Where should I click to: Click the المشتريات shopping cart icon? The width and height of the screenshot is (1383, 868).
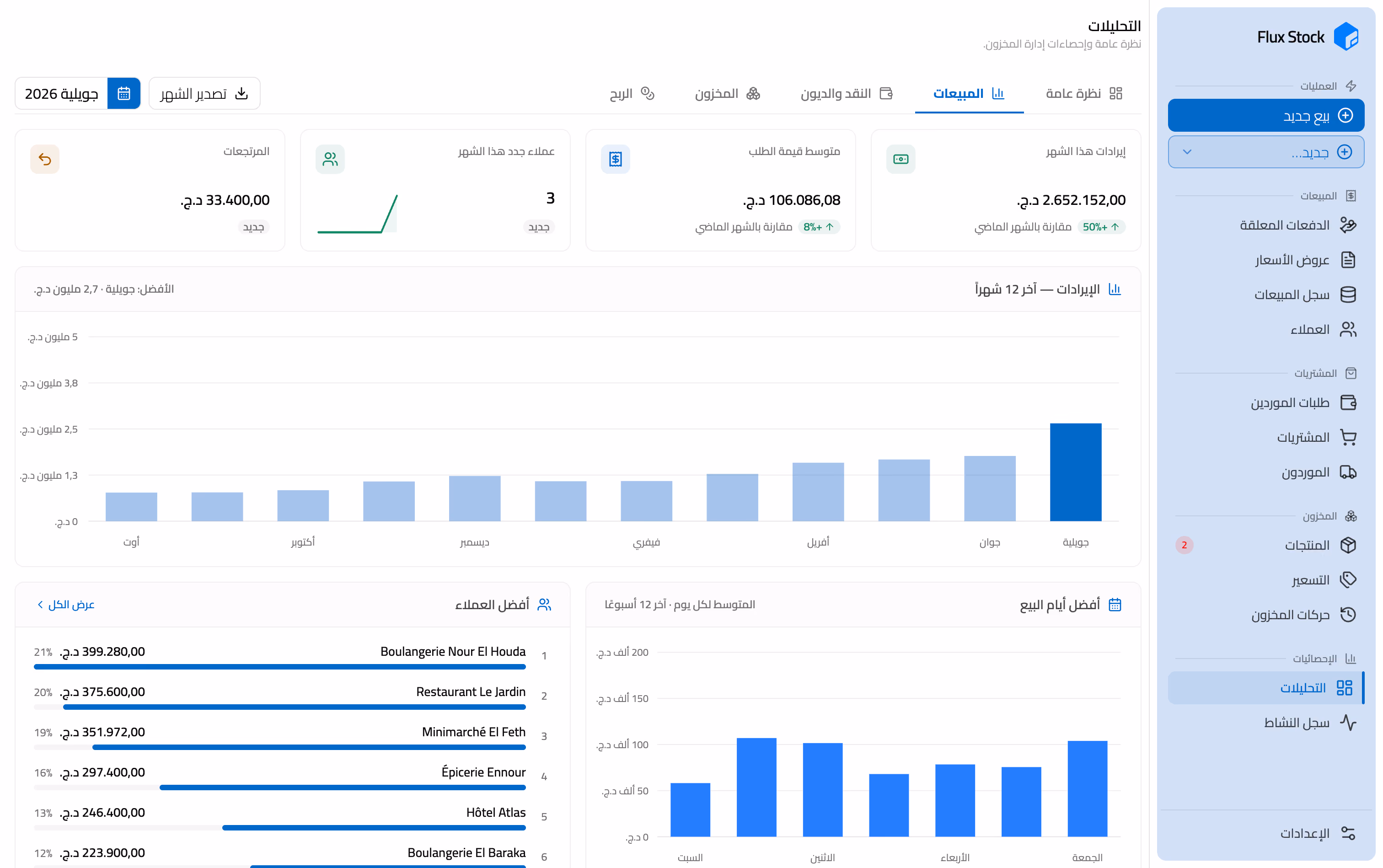pyautogui.click(x=1347, y=438)
